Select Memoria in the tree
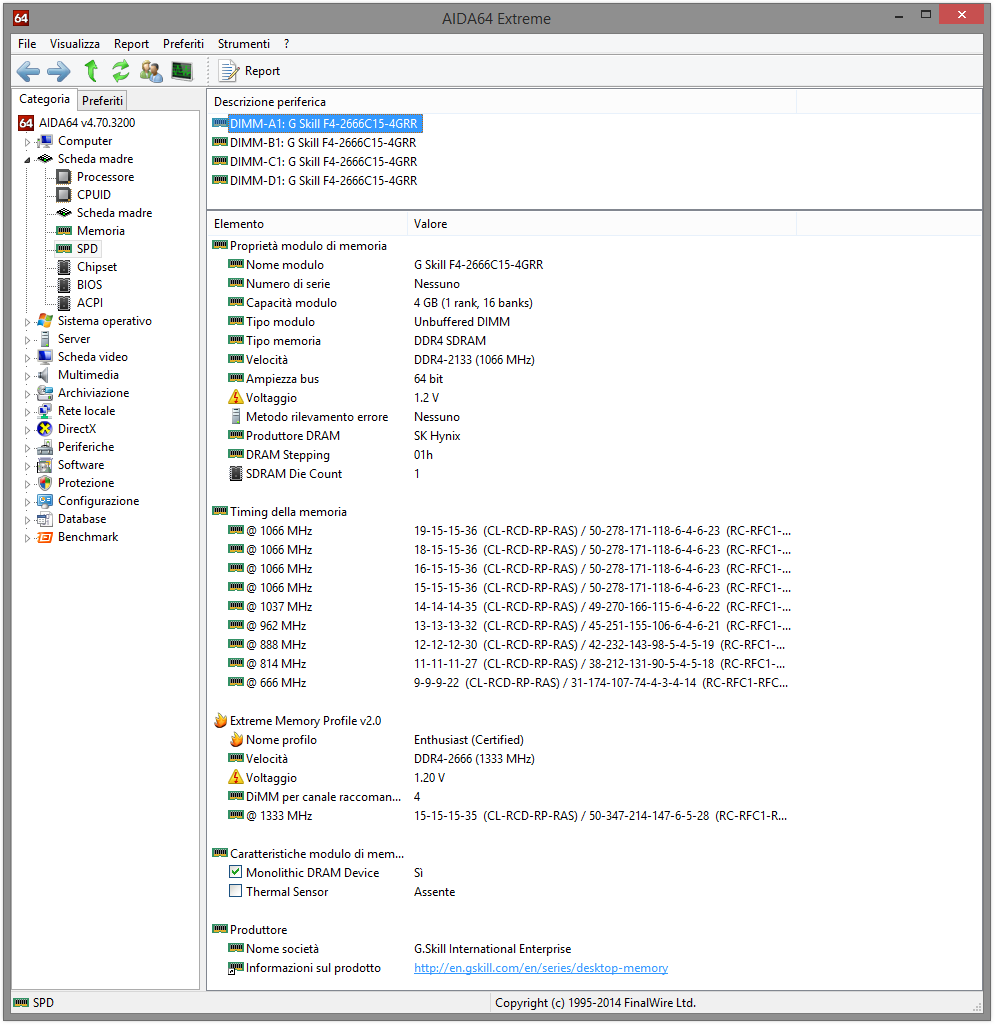This screenshot has height=1026, width=996. [100, 230]
